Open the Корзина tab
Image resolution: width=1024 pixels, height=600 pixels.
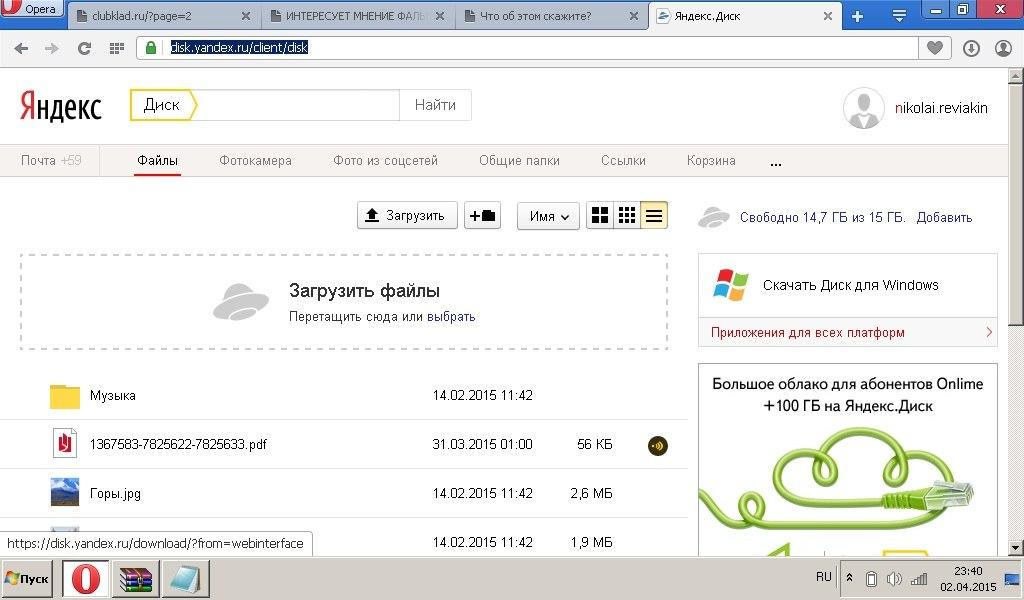click(711, 161)
